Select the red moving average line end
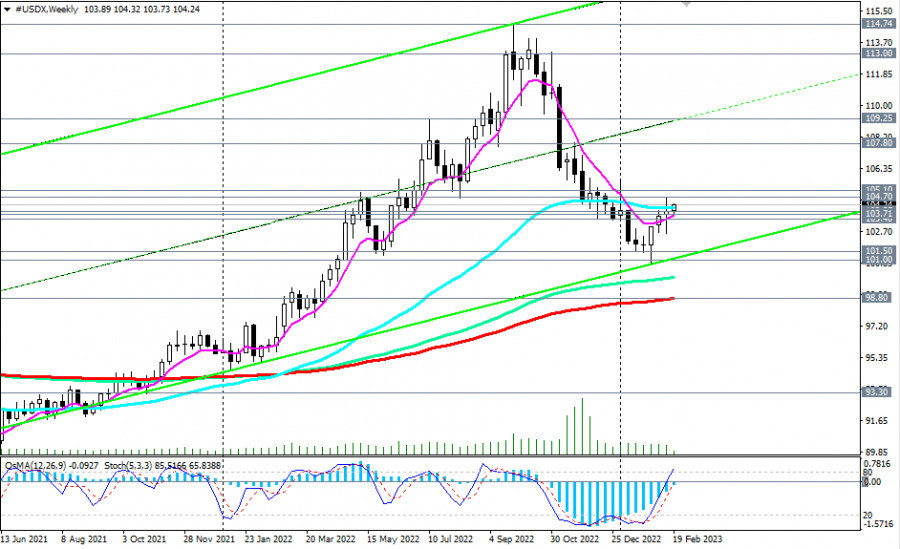 672,298
